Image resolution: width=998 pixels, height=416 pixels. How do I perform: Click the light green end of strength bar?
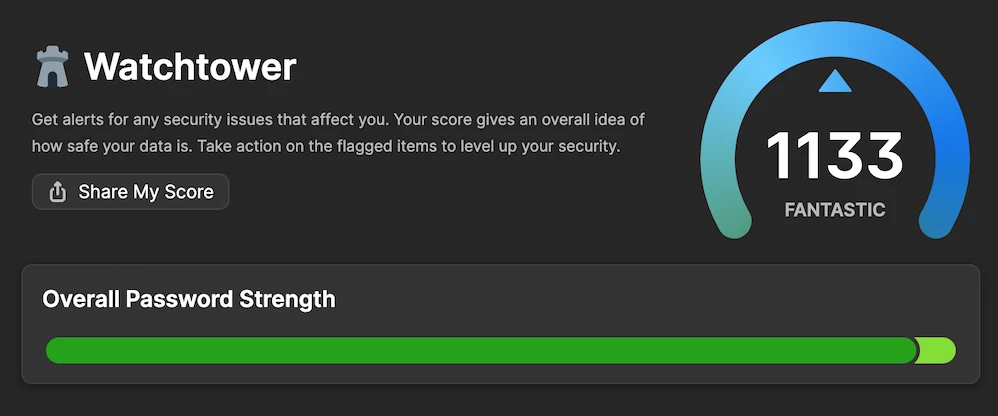[x=937, y=350]
